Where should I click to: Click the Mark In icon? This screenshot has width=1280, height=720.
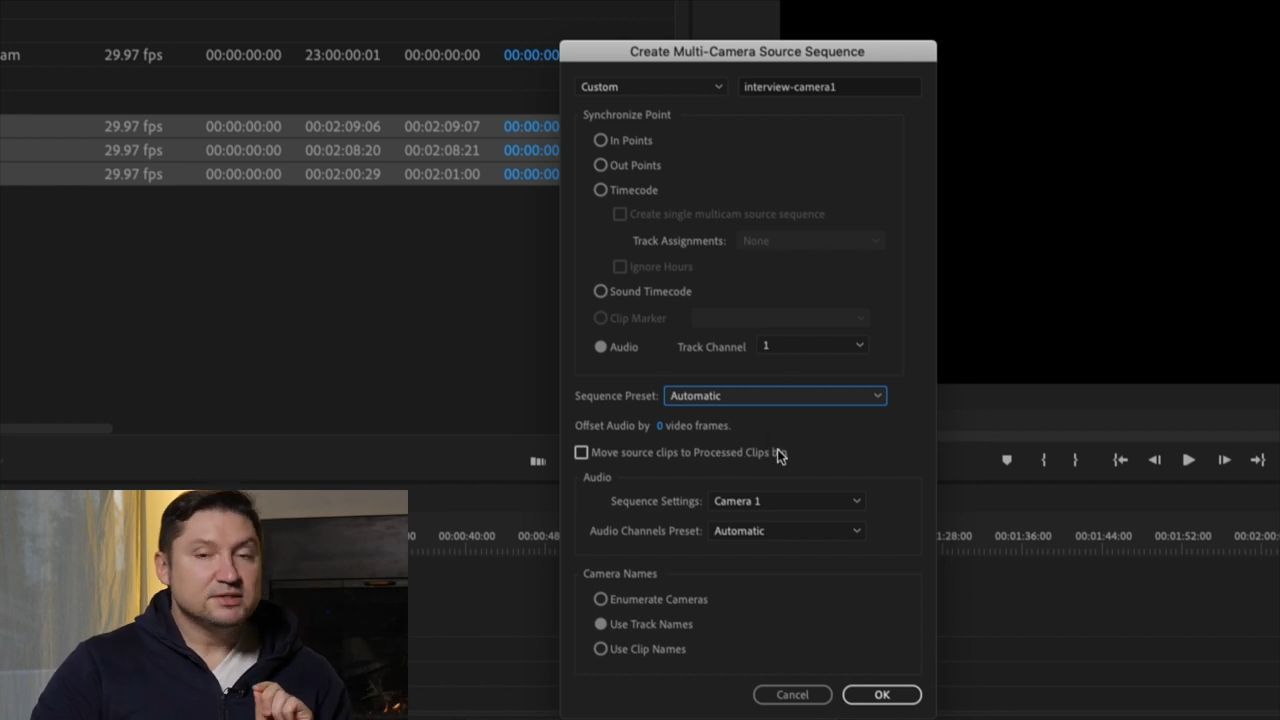tap(1043, 460)
